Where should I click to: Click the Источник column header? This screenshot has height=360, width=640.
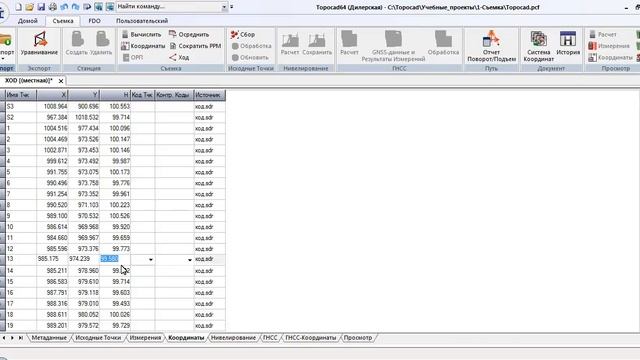click(x=210, y=95)
